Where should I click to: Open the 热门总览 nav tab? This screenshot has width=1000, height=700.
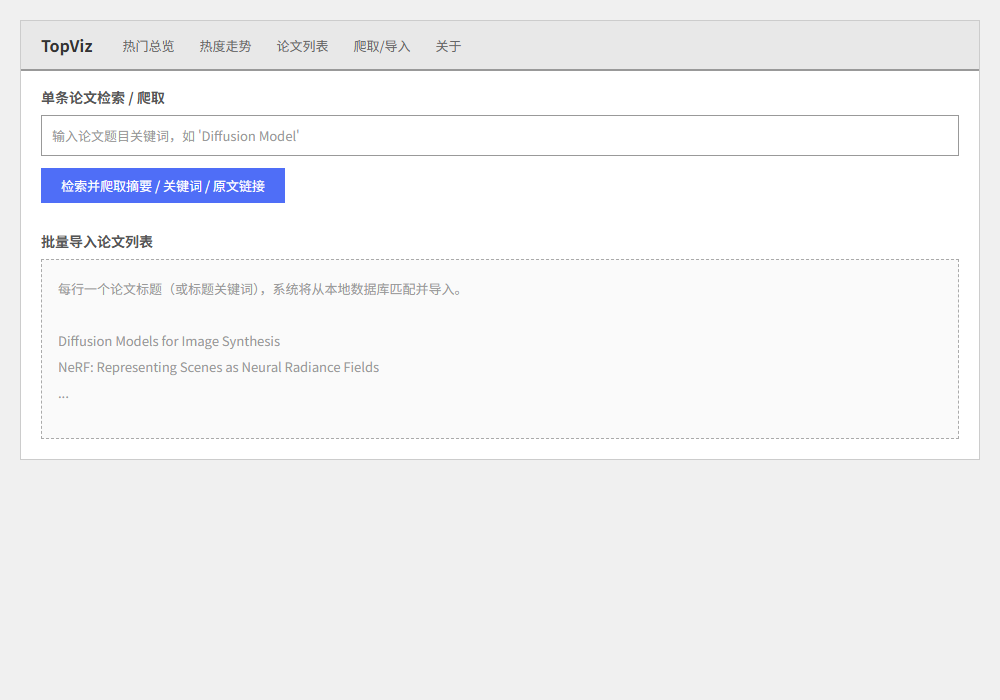click(x=148, y=46)
